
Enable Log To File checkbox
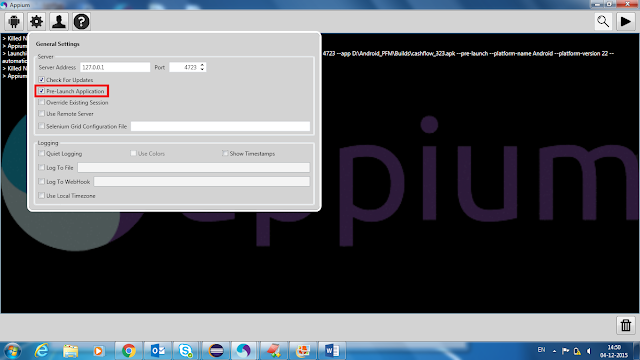tap(41, 167)
